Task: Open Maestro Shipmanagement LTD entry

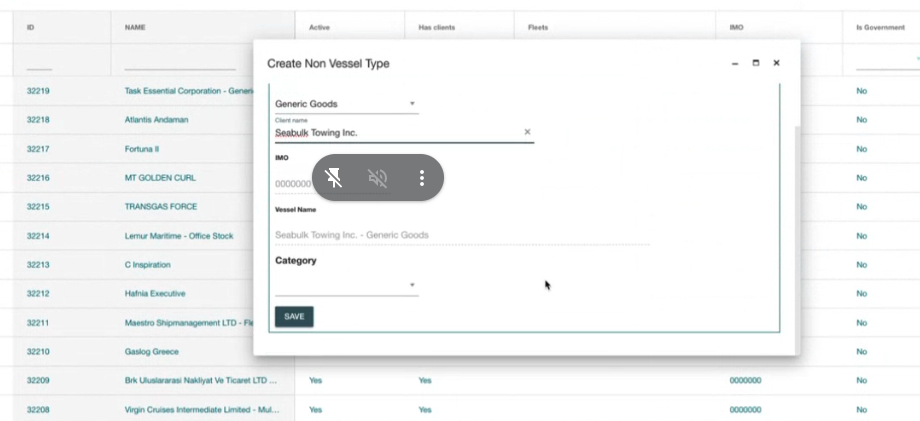Action: pos(188,322)
